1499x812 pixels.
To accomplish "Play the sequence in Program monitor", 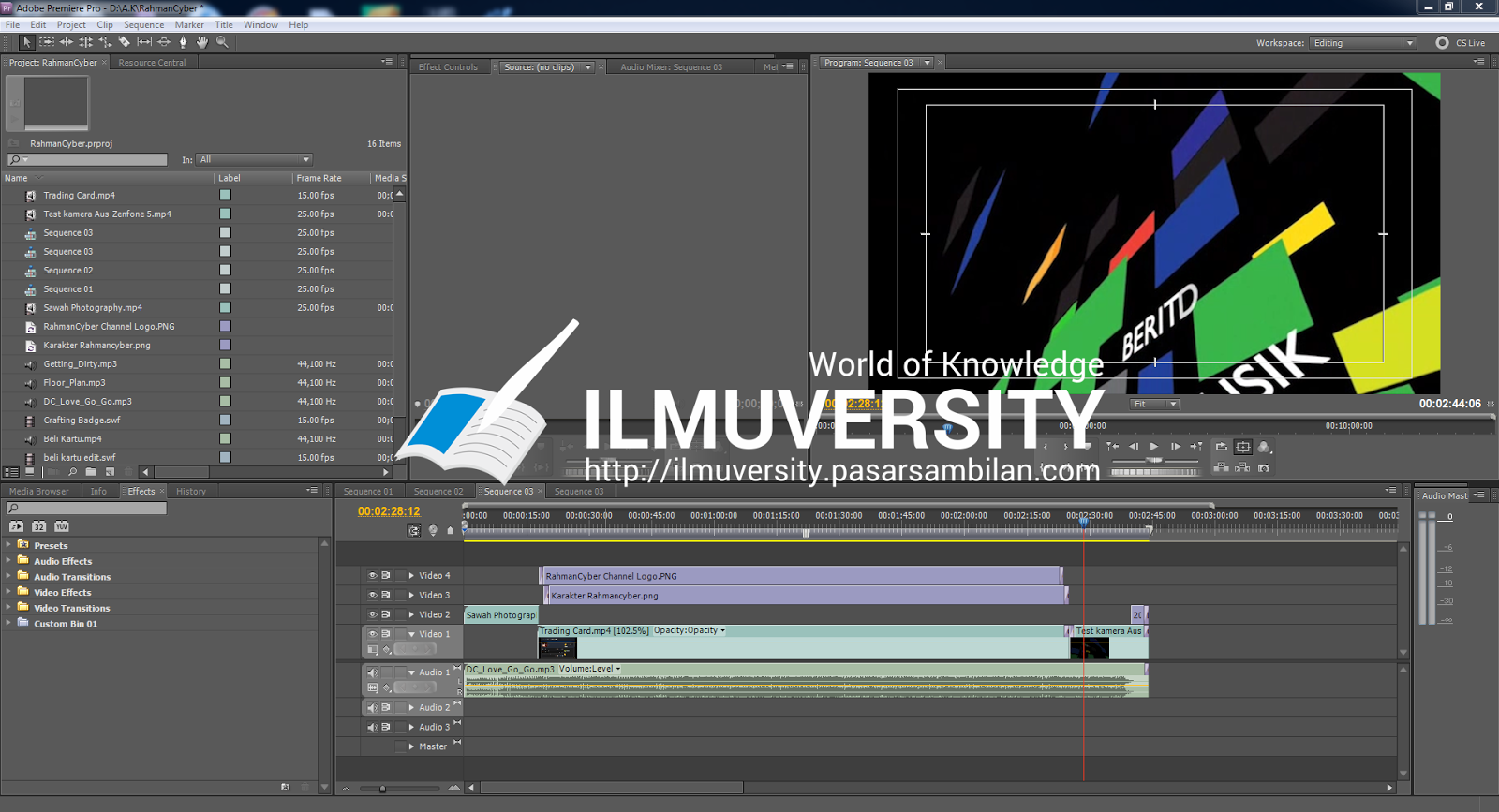I will pos(1154,447).
